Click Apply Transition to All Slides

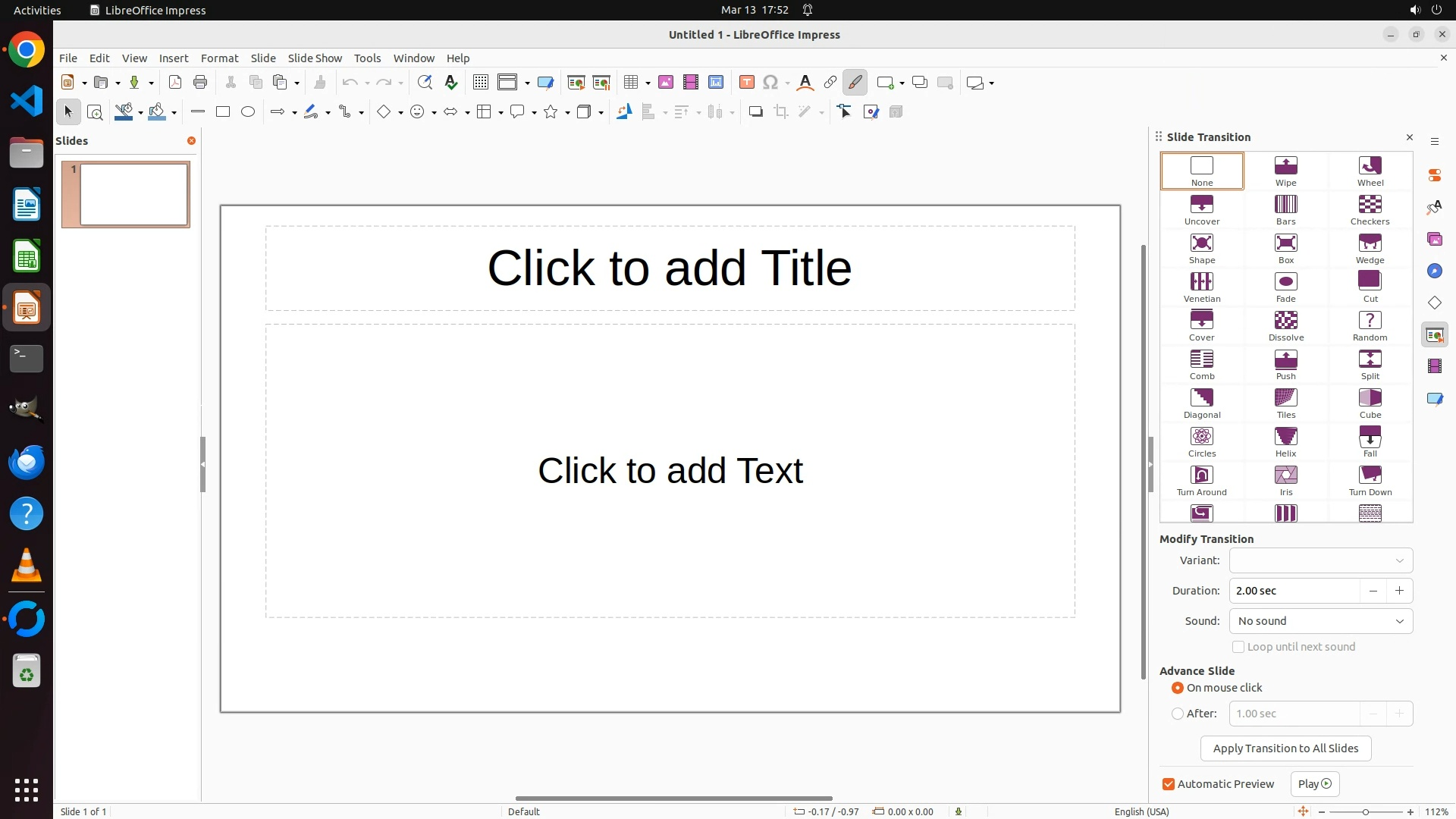click(x=1285, y=748)
